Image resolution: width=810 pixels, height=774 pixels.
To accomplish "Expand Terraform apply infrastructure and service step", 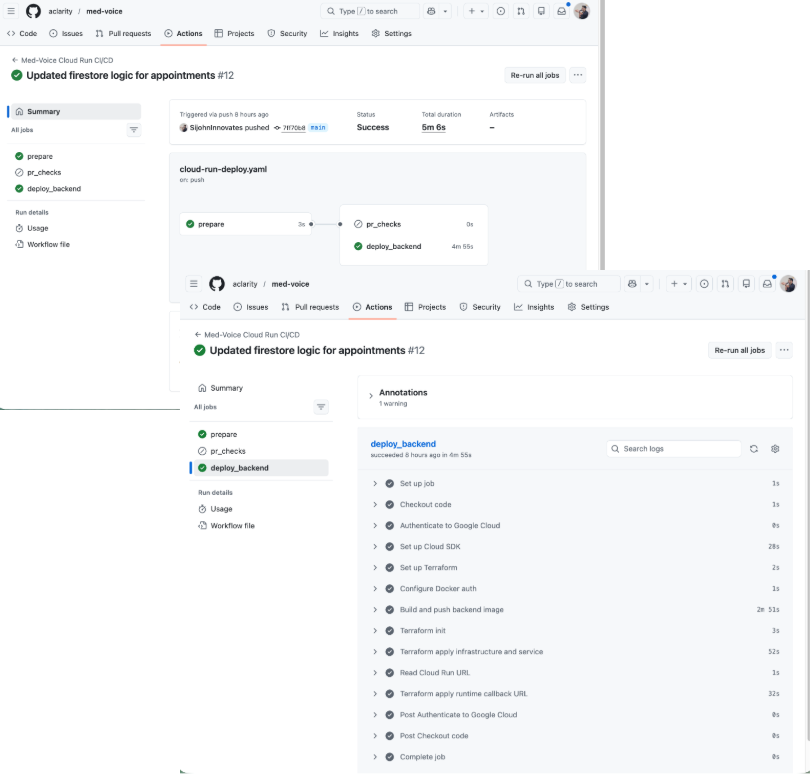I will [375, 652].
